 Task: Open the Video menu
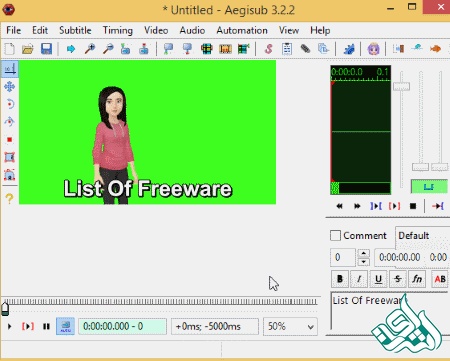(x=156, y=30)
